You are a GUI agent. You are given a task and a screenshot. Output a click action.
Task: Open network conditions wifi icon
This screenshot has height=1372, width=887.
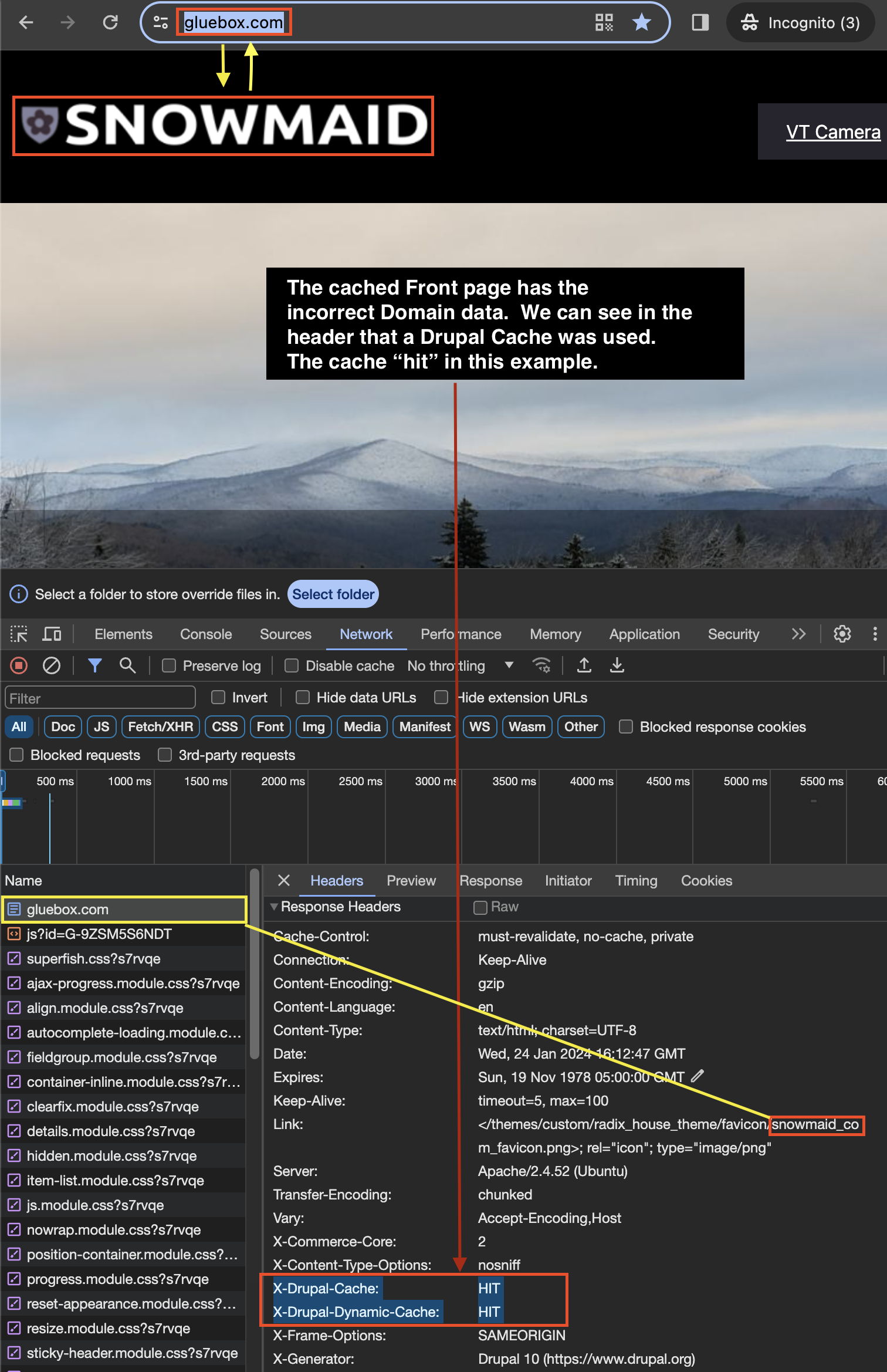pyautogui.click(x=541, y=665)
